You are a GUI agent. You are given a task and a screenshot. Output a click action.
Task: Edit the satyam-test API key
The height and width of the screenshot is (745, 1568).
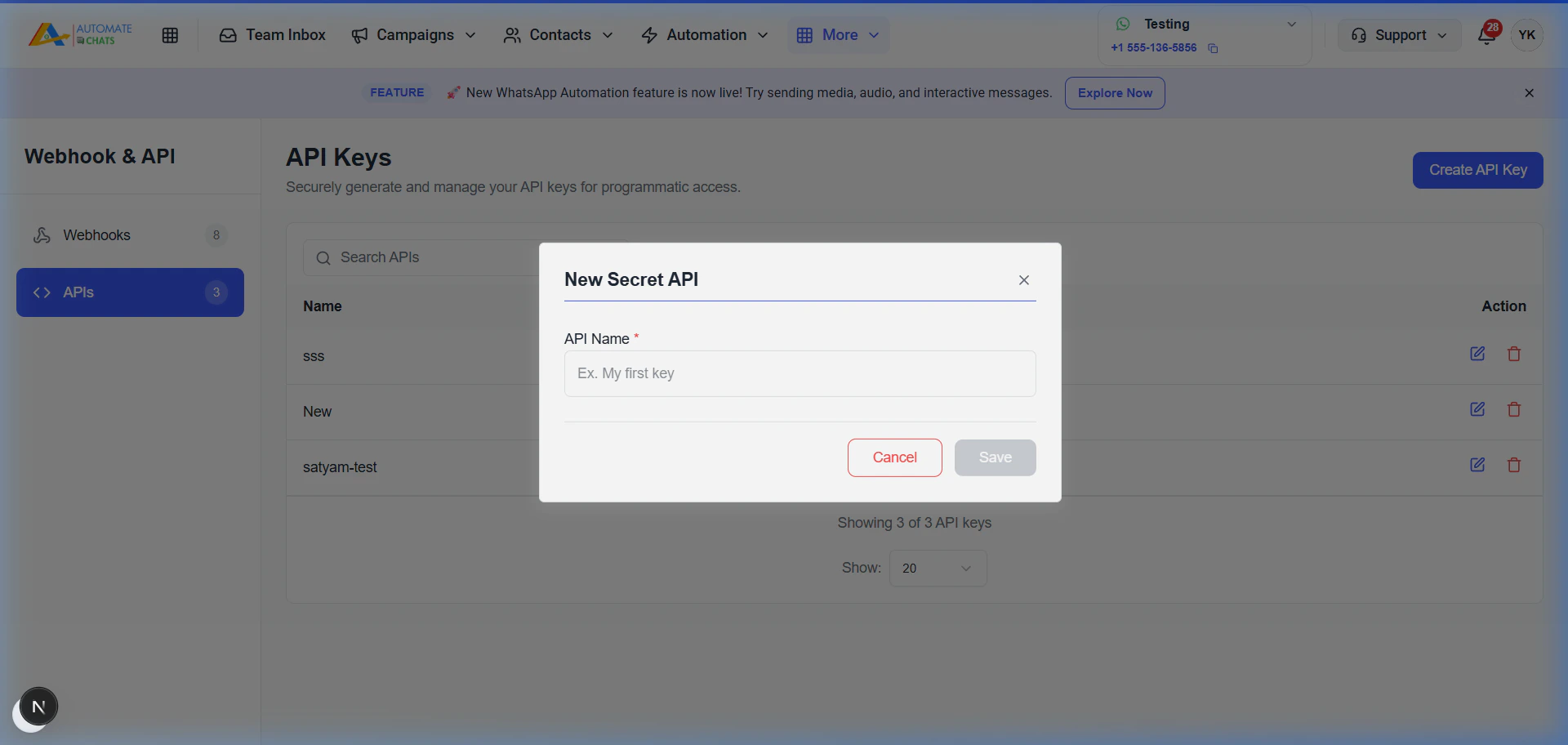pos(1477,465)
